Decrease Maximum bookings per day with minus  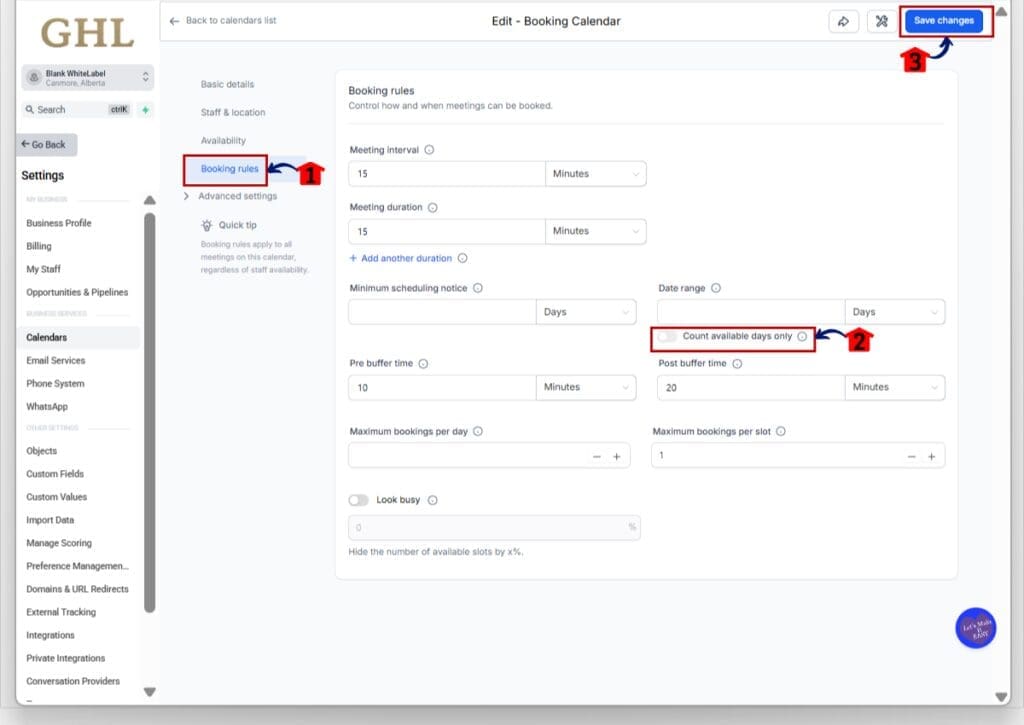596,457
